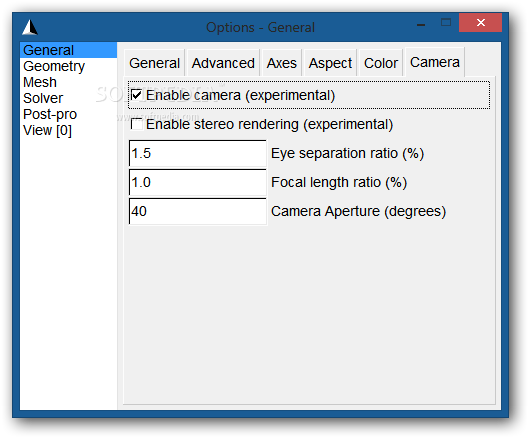Close the Options dialog
This screenshot has height=438, width=529.
tap(480, 23)
